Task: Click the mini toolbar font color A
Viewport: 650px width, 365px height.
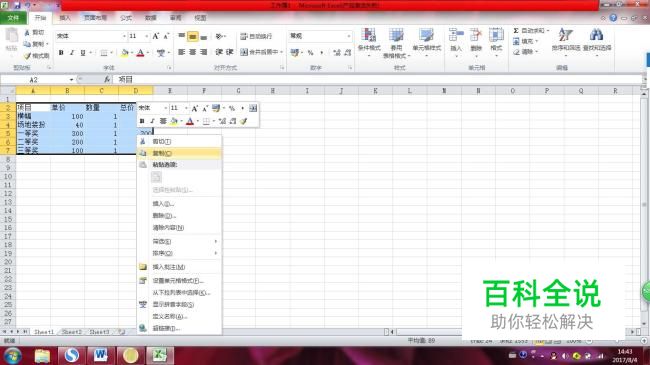Action: (190, 121)
